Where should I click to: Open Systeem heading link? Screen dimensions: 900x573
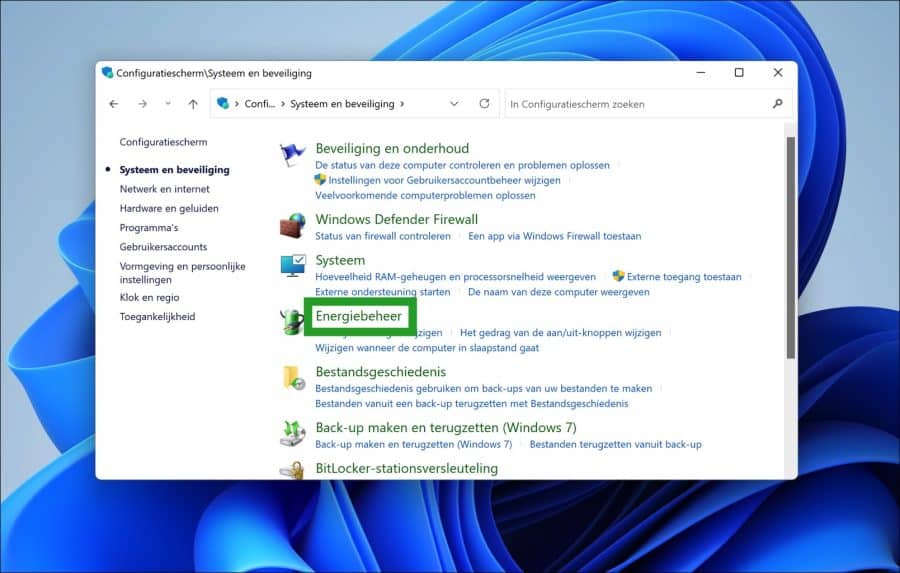click(x=340, y=260)
